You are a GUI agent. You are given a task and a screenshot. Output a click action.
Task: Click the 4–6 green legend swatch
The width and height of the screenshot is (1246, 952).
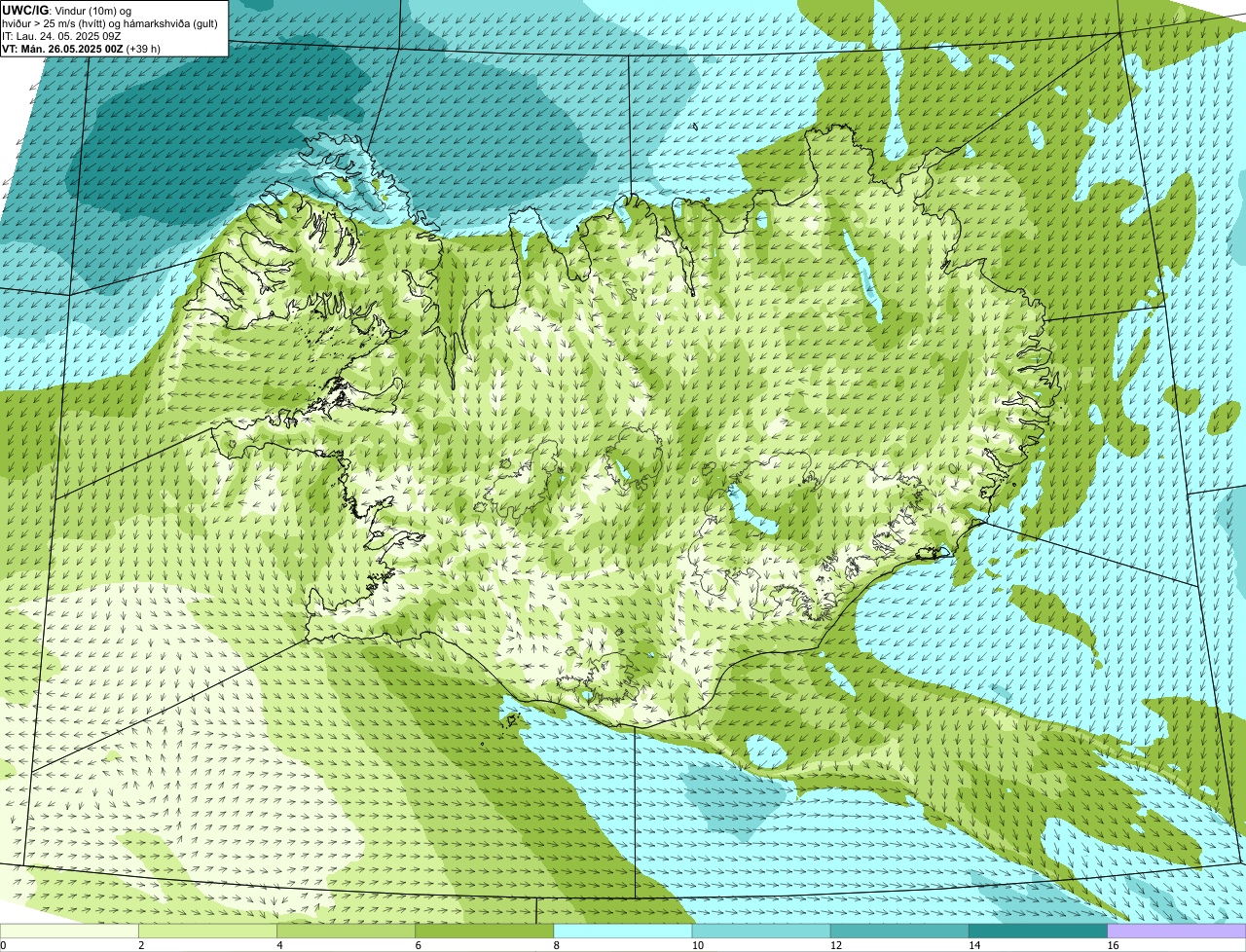pyautogui.click(x=346, y=931)
